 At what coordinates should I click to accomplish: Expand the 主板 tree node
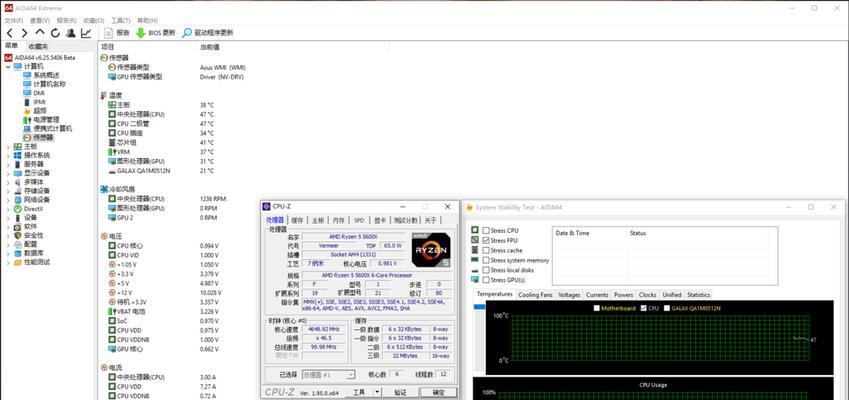[8, 147]
